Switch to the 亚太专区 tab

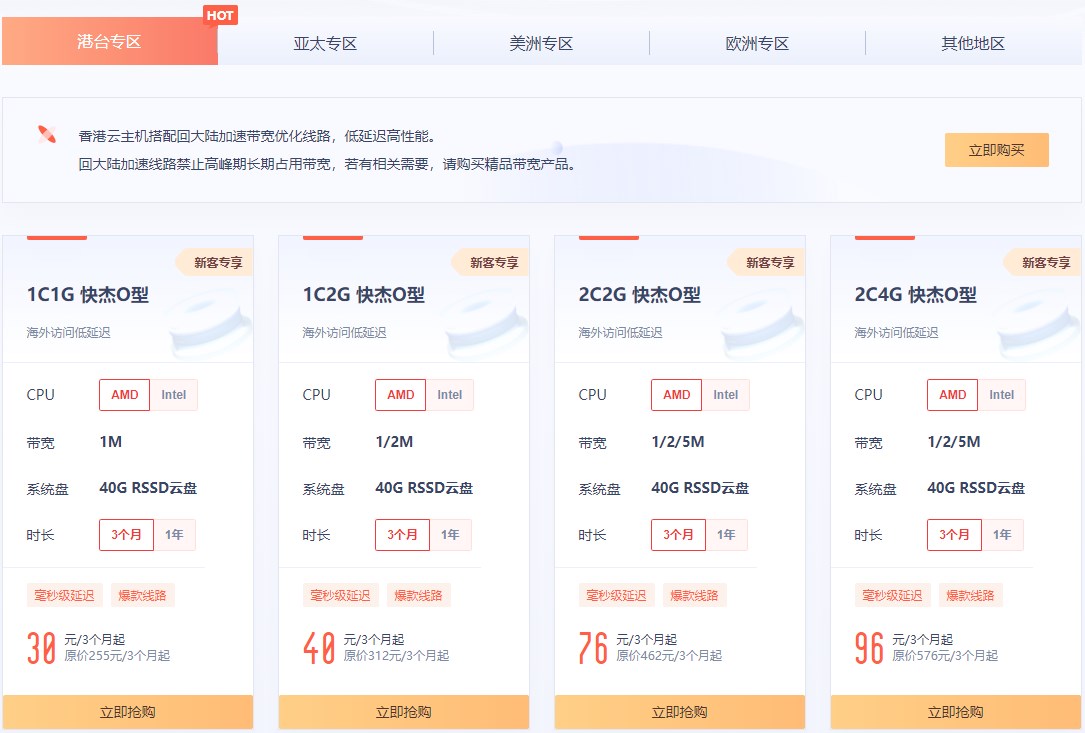pos(325,43)
